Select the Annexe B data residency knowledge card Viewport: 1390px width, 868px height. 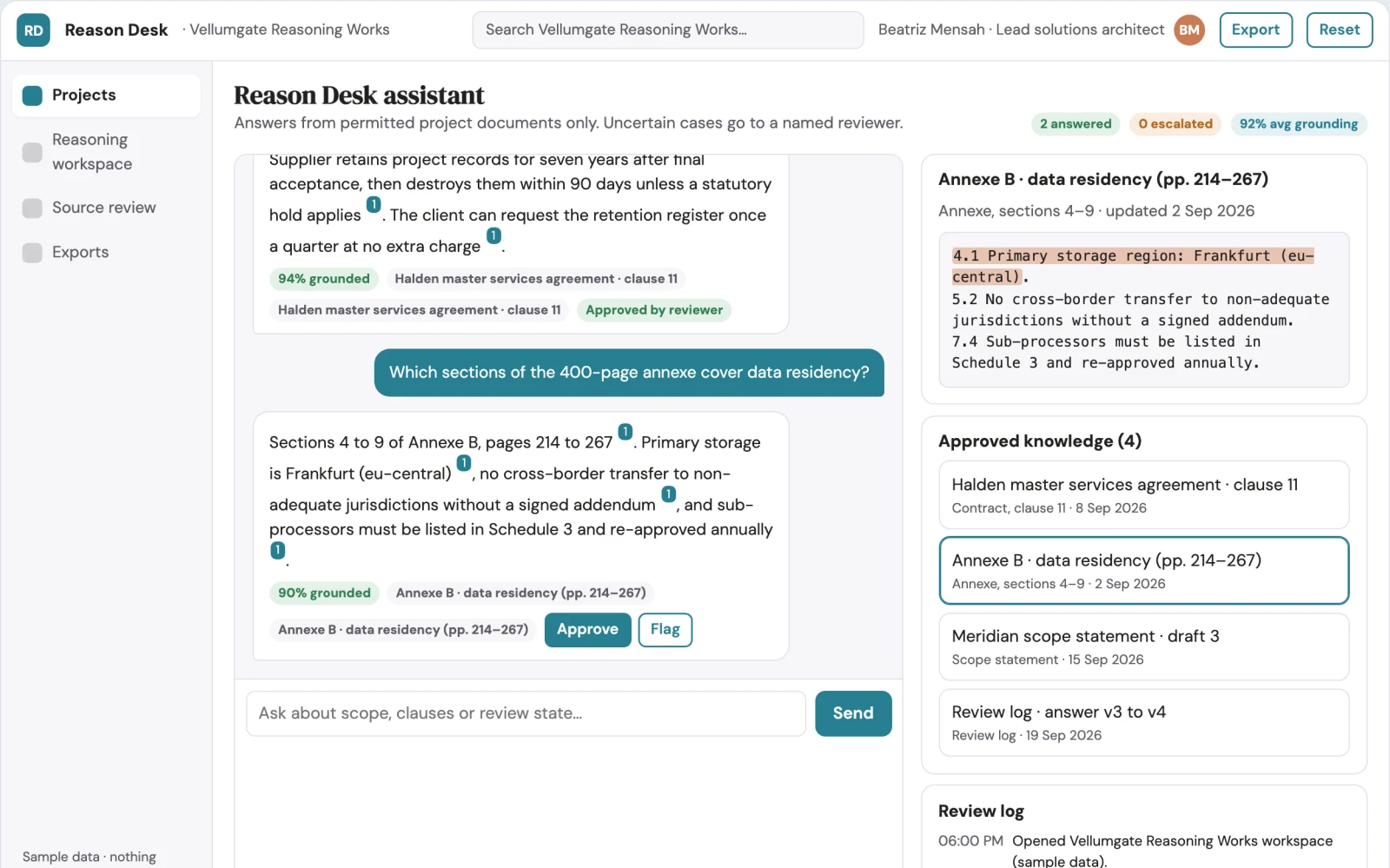pos(1144,571)
